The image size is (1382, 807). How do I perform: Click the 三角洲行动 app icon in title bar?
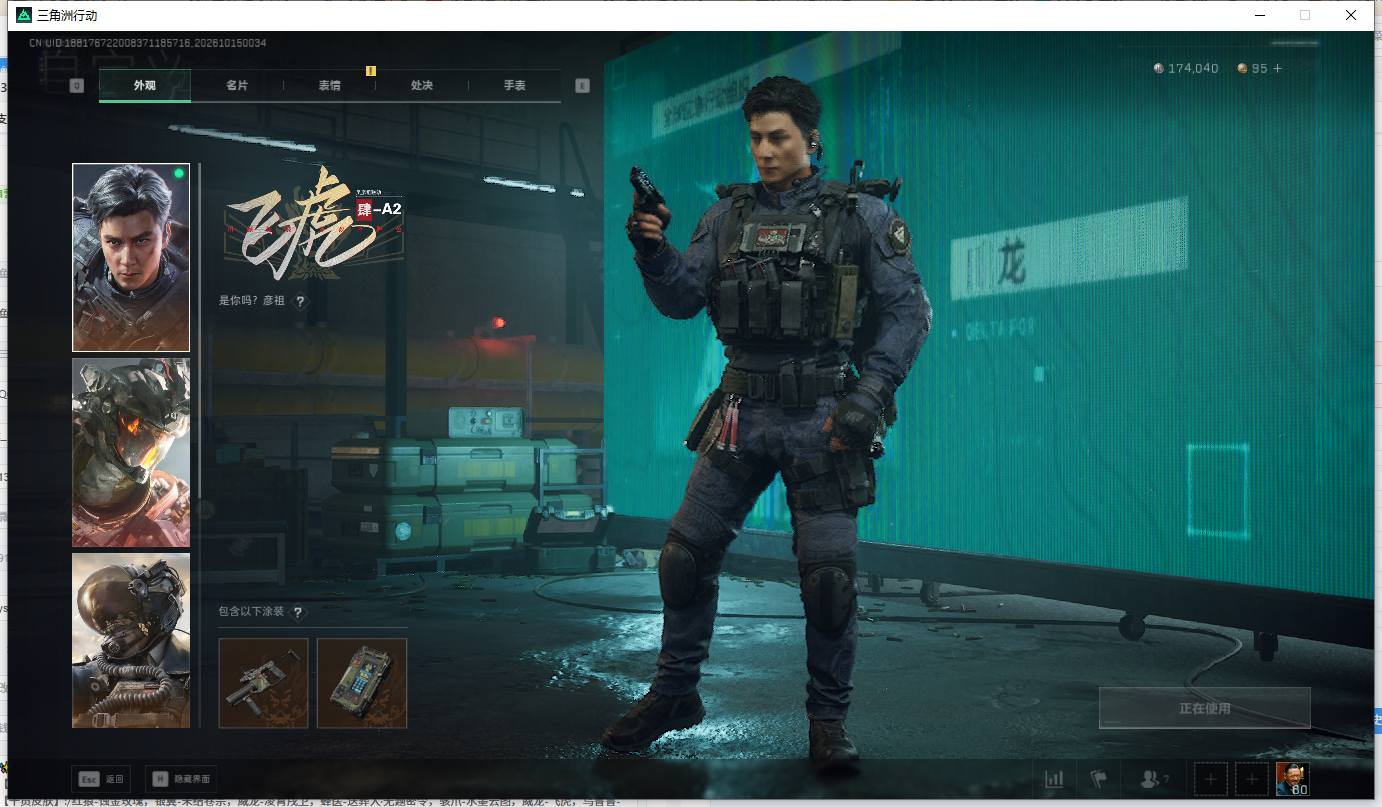(23, 15)
